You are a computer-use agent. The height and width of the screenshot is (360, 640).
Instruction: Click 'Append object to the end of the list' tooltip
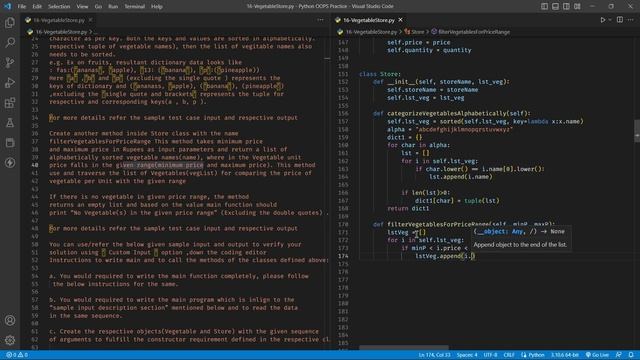pyautogui.click(x=520, y=244)
